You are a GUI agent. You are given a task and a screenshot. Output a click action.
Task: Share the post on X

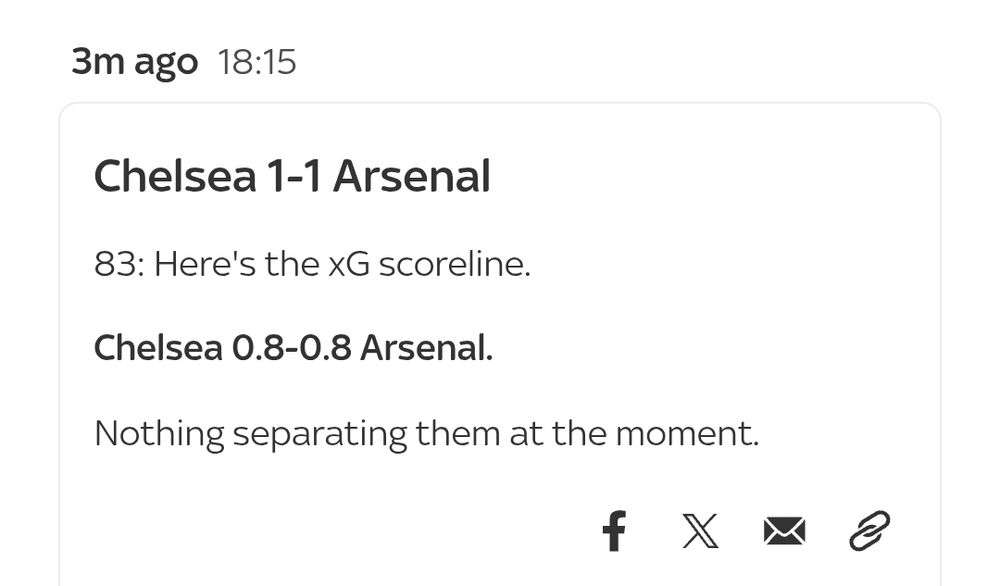(700, 531)
